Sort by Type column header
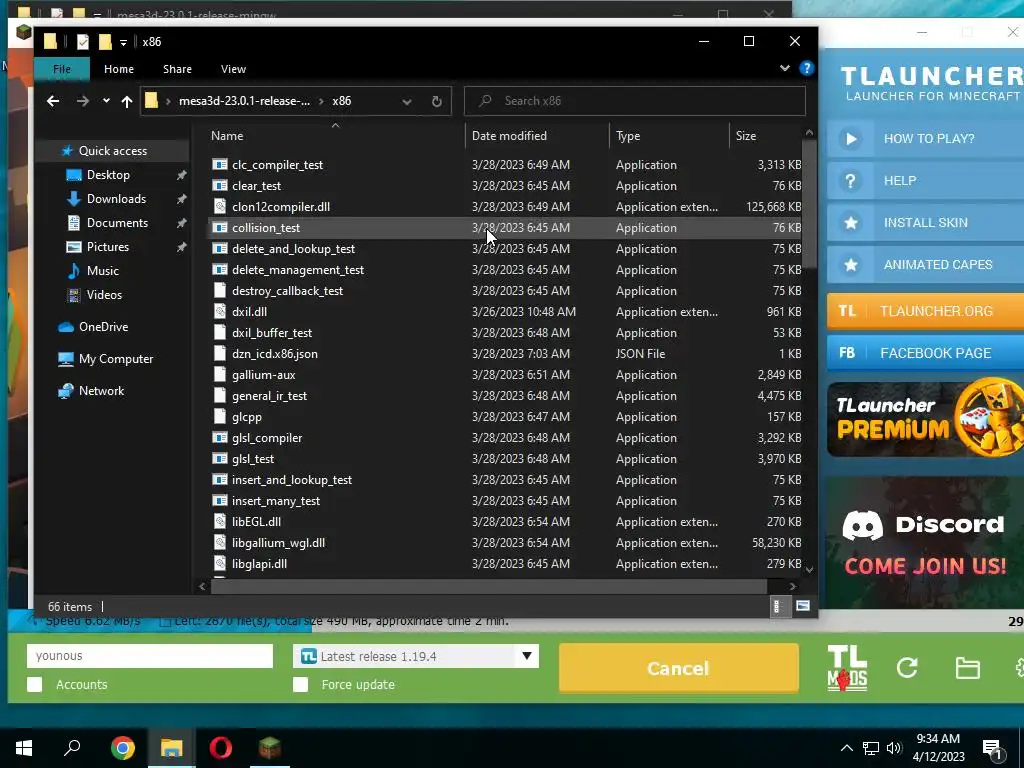Image resolution: width=1024 pixels, height=768 pixels. (x=669, y=136)
